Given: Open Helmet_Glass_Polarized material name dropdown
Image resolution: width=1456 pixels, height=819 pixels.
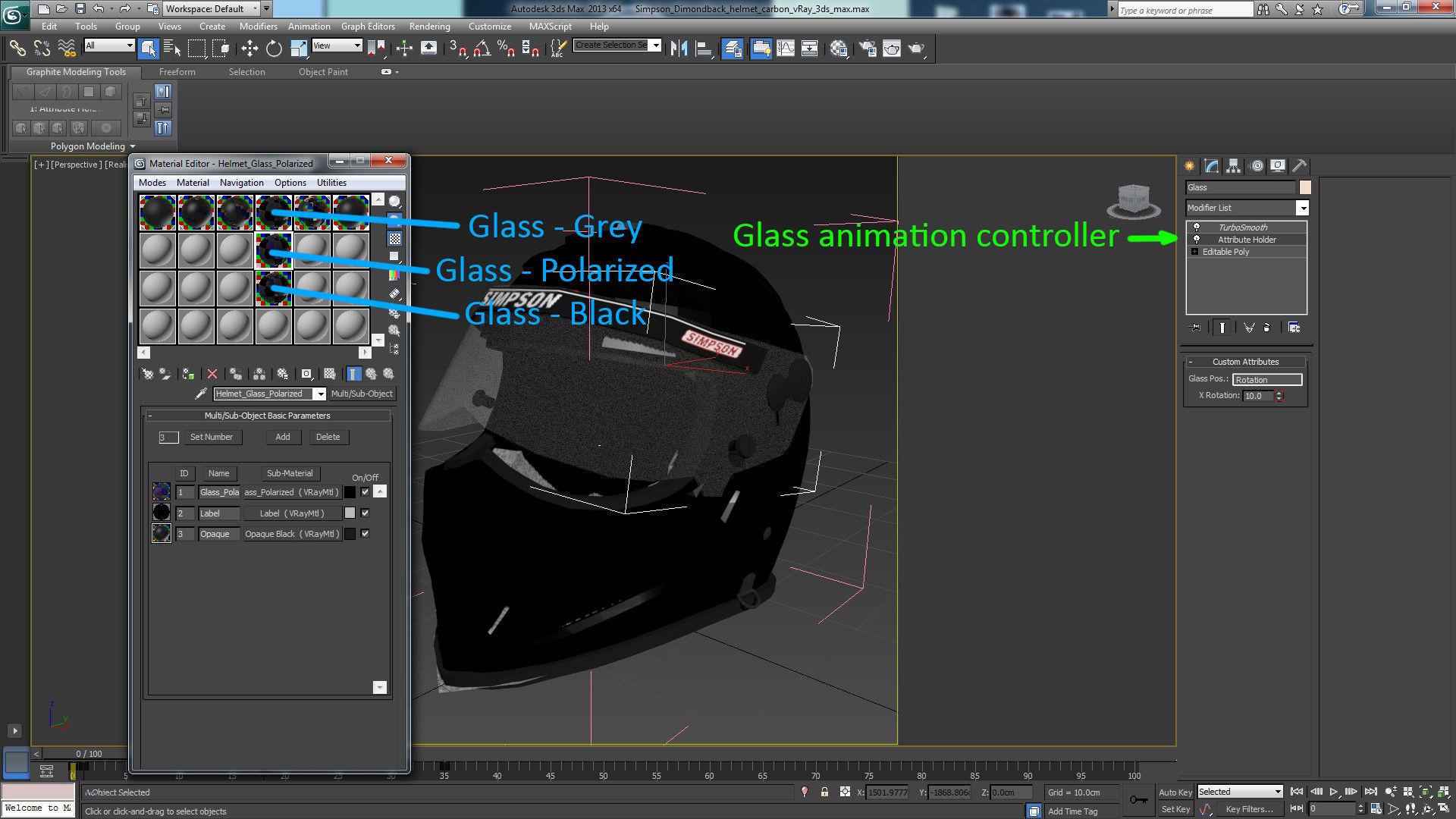Looking at the screenshot, I should tap(321, 394).
